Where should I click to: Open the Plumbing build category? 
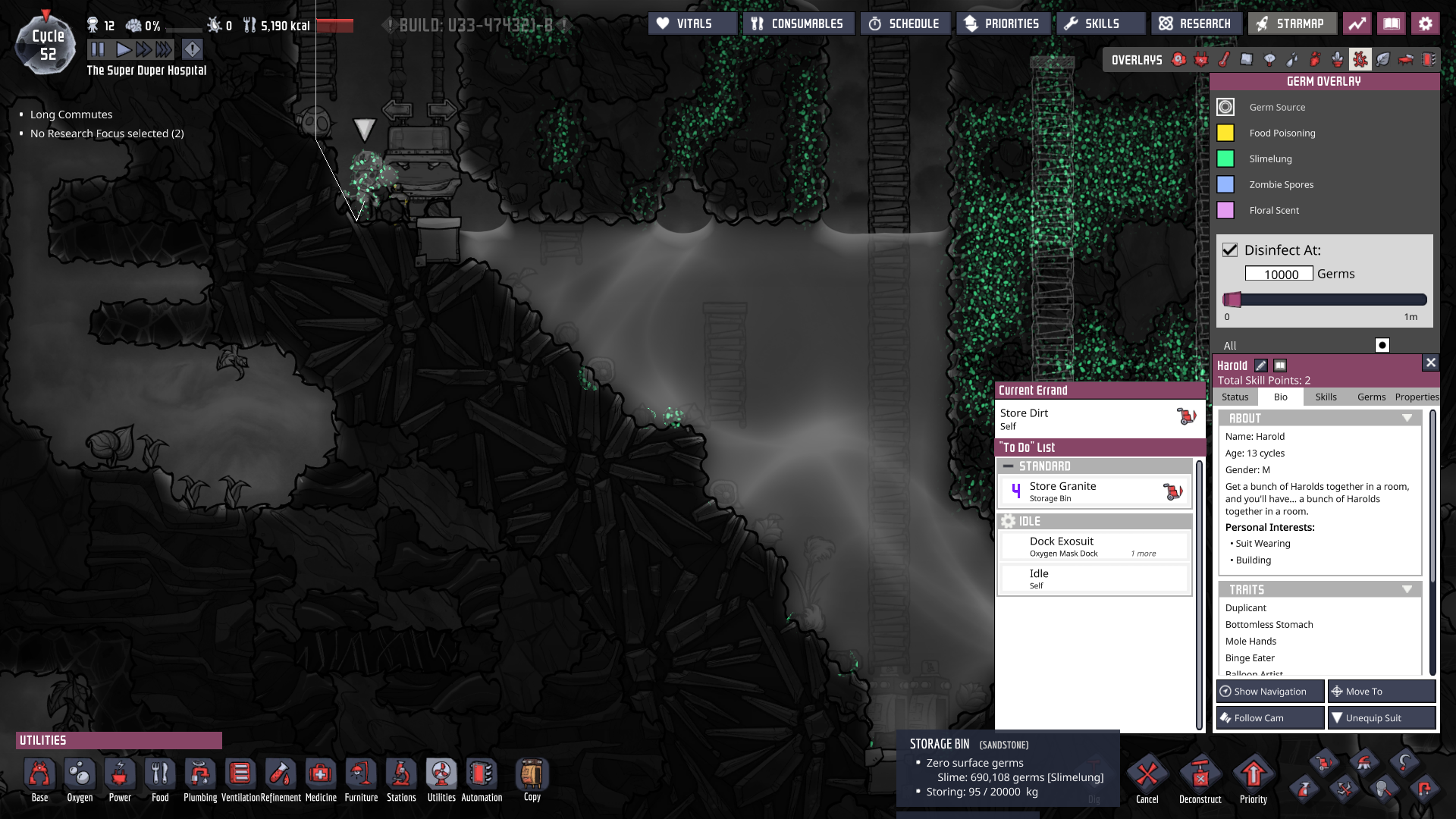pos(200,775)
